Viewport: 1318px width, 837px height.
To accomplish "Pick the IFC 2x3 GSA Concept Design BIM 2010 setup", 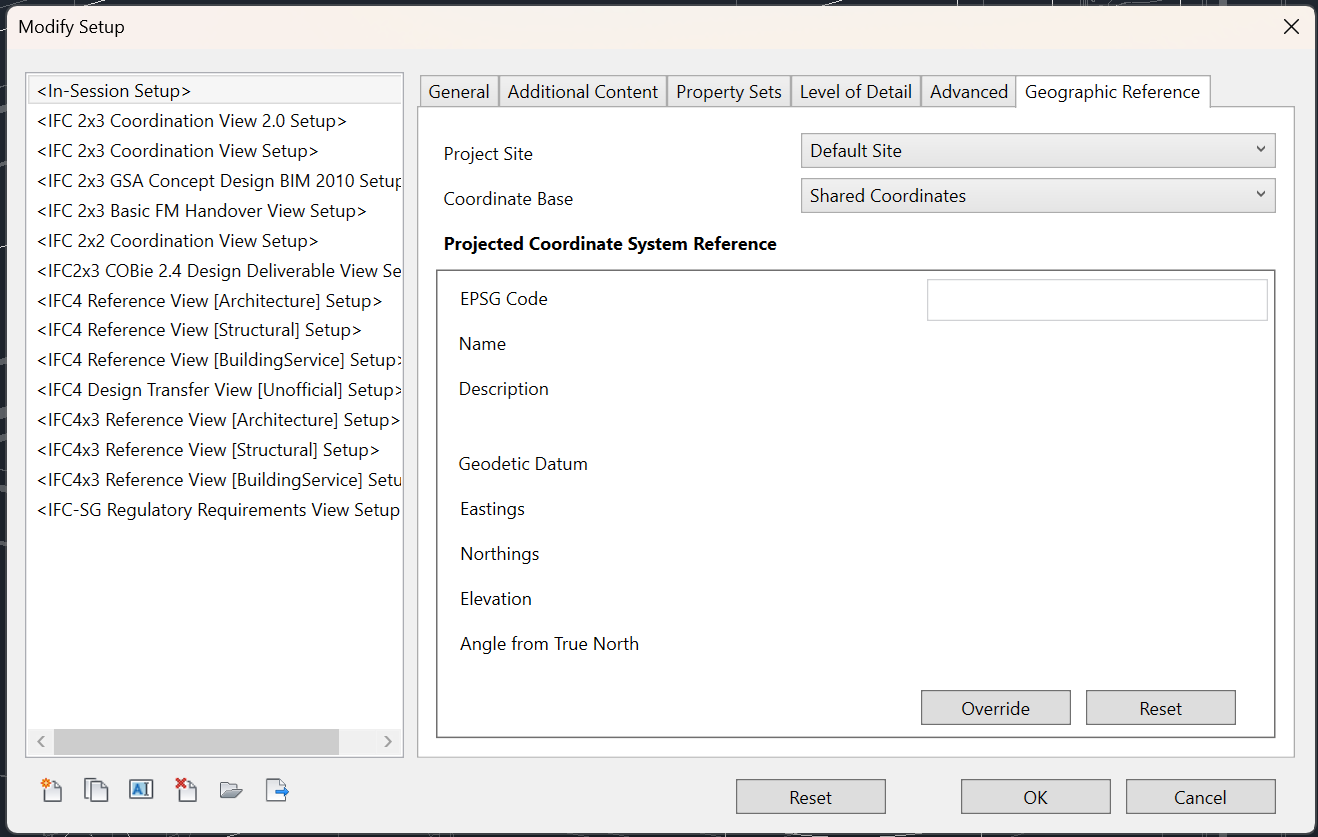I will coord(215,181).
